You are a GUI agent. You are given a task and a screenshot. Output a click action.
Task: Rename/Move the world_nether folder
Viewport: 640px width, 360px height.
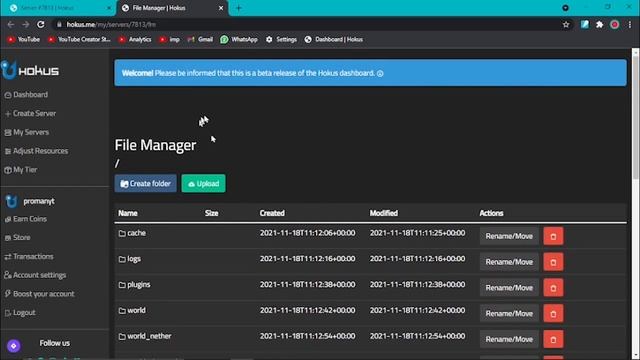[x=509, y=339]
